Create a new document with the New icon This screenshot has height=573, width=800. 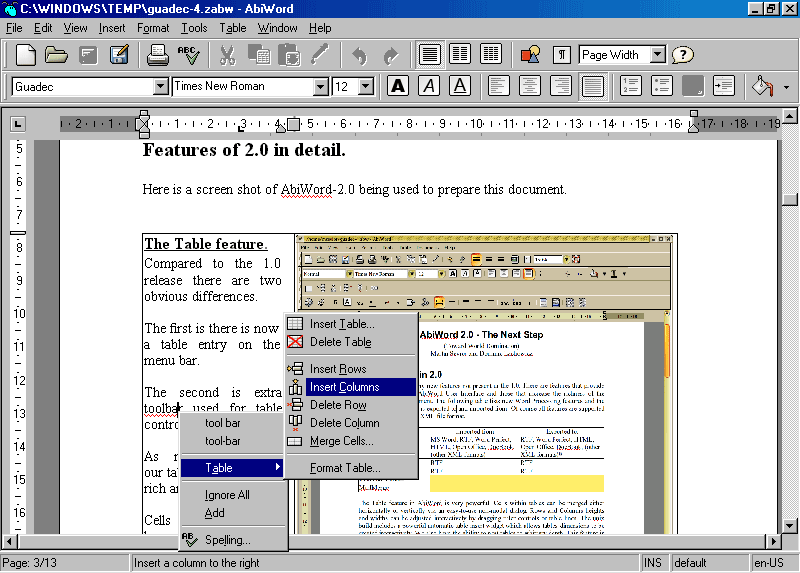26,55
